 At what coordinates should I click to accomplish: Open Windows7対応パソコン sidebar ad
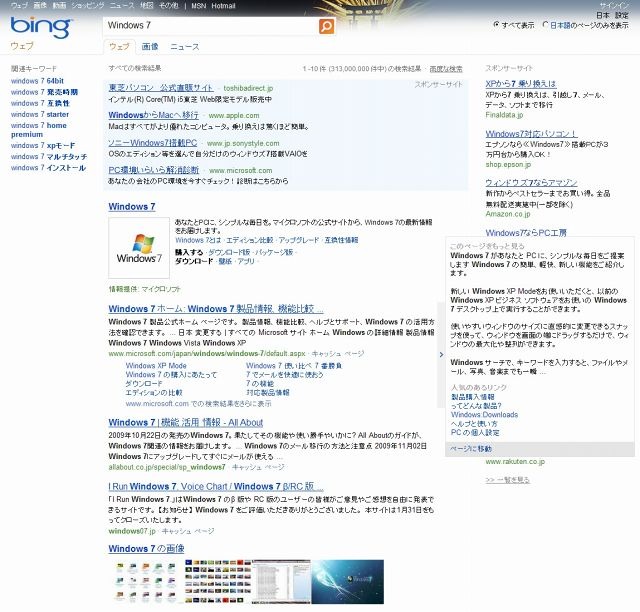pyautogui.click(x=531, y=134)
